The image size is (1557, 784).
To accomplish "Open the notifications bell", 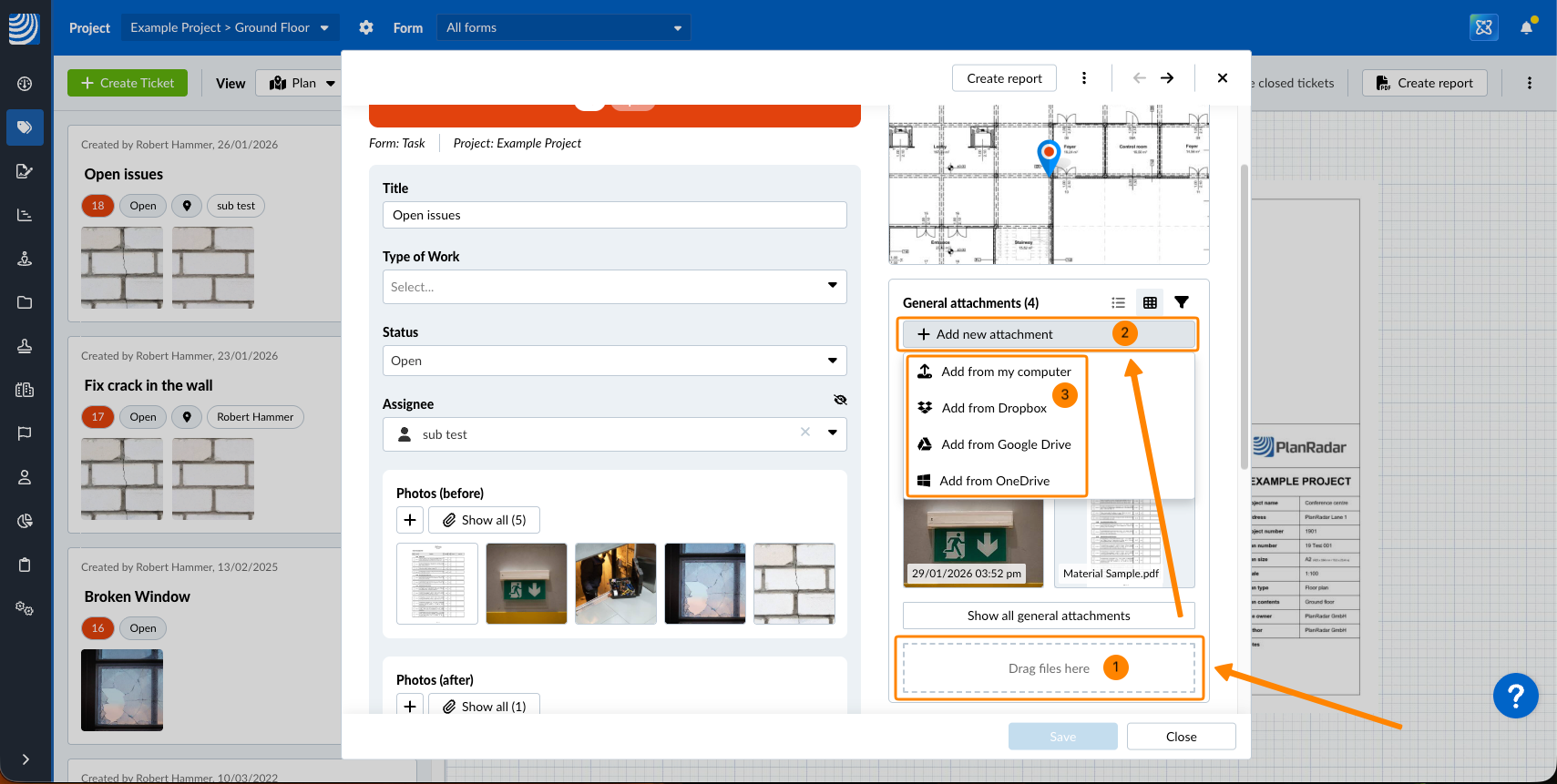I will click(1526, 27).
